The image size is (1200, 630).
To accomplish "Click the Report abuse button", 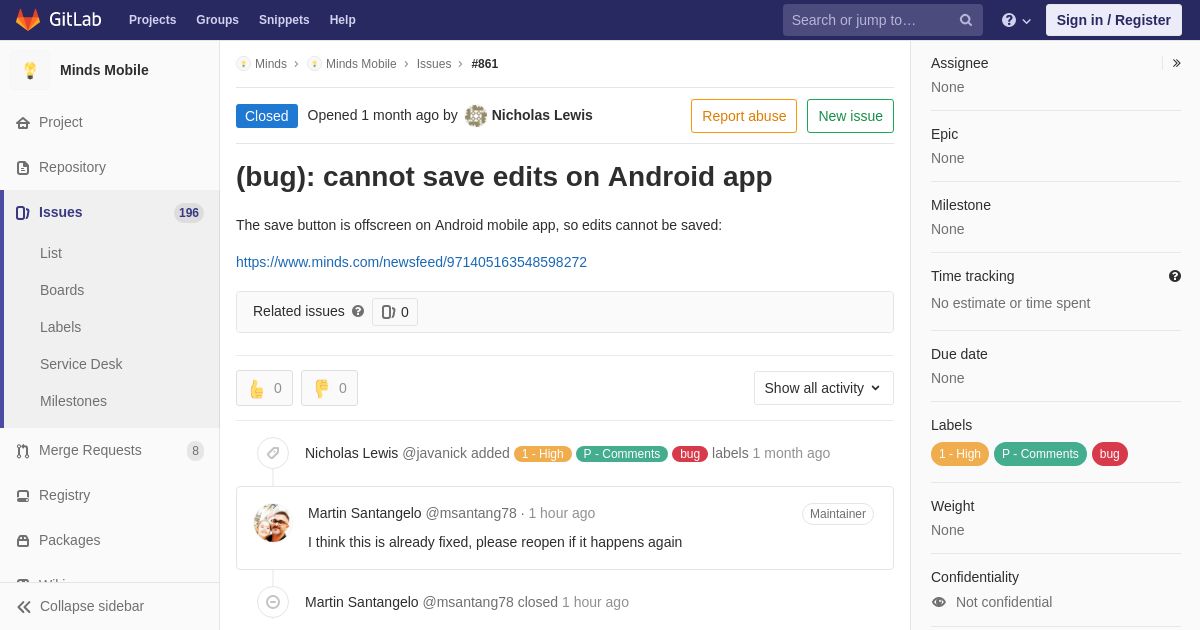I will coord(744,116).
